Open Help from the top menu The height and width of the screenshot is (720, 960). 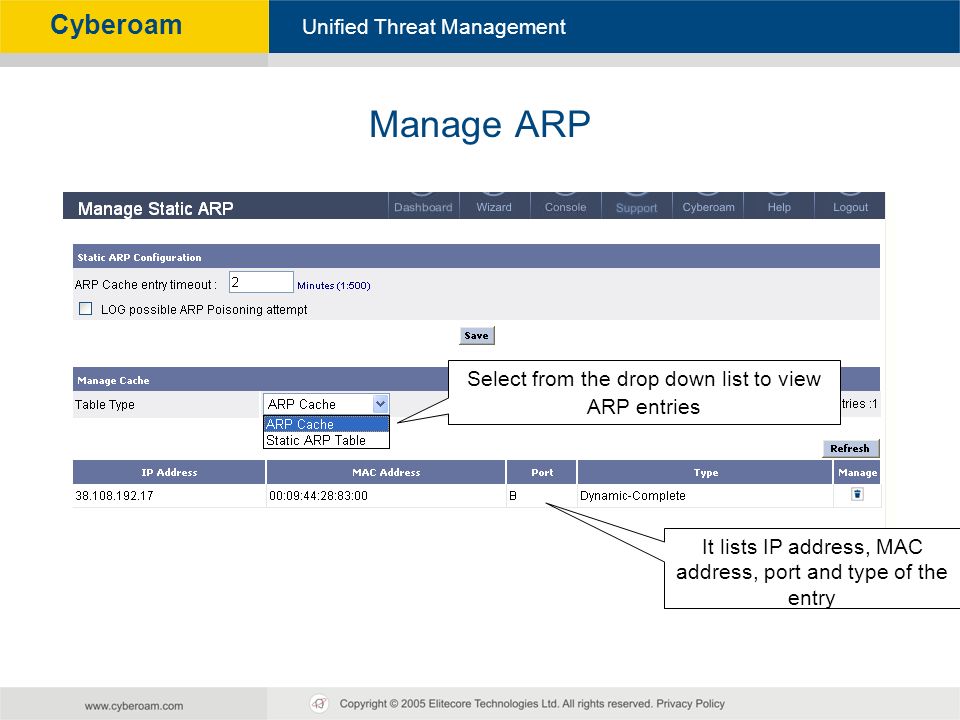pyautogui.click(x=779, y=207)
